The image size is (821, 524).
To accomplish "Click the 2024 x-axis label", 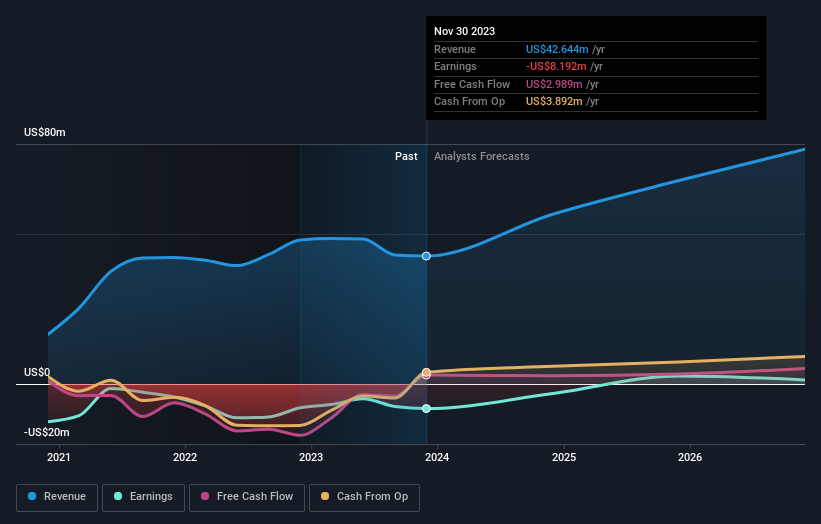I will [437, 458].
